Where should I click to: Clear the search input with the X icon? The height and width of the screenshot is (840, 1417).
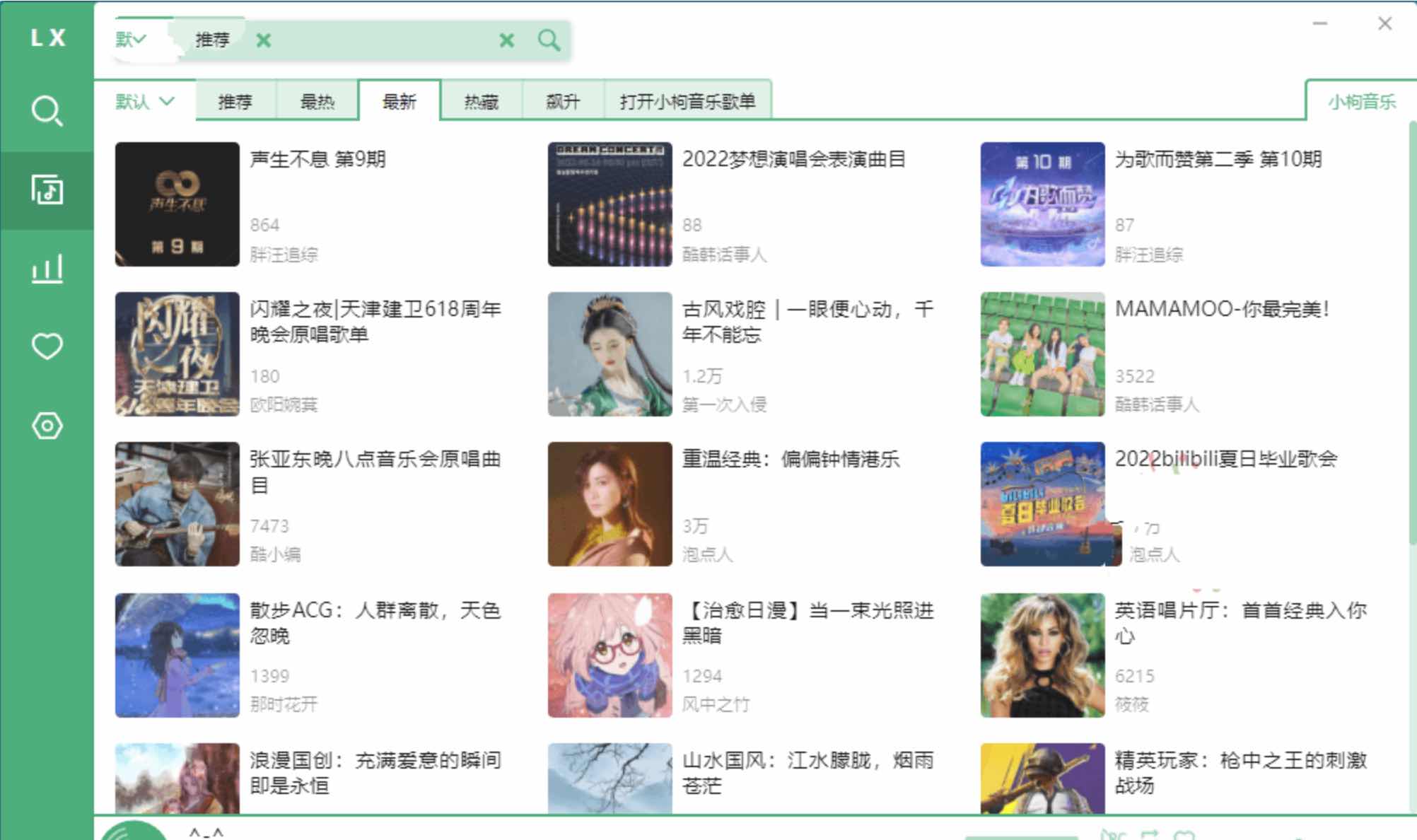506,40
